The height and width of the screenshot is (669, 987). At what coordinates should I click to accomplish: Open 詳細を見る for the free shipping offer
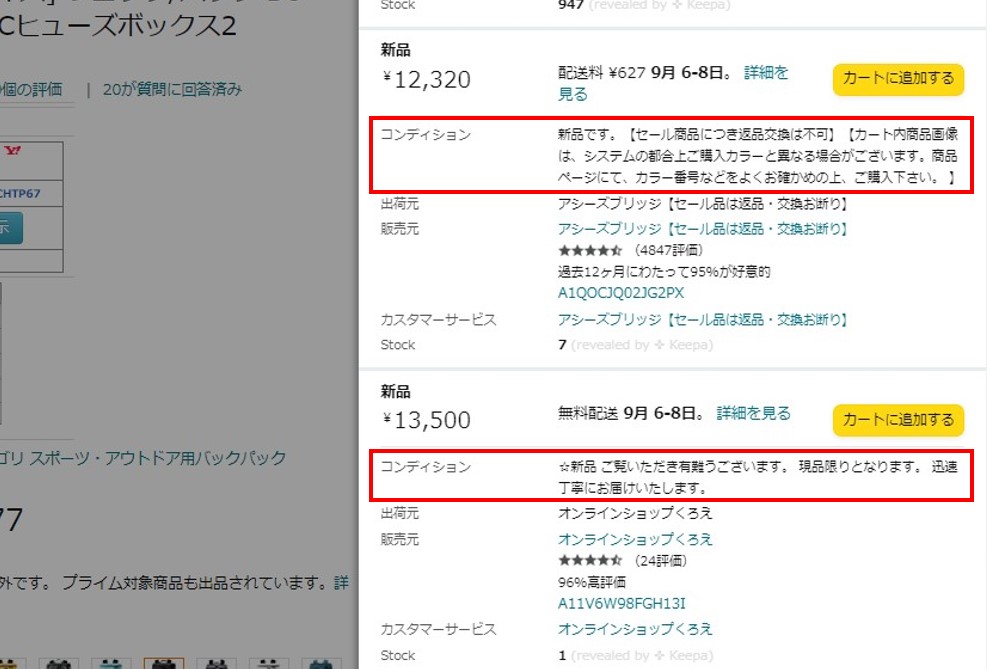tap(753, 413)
